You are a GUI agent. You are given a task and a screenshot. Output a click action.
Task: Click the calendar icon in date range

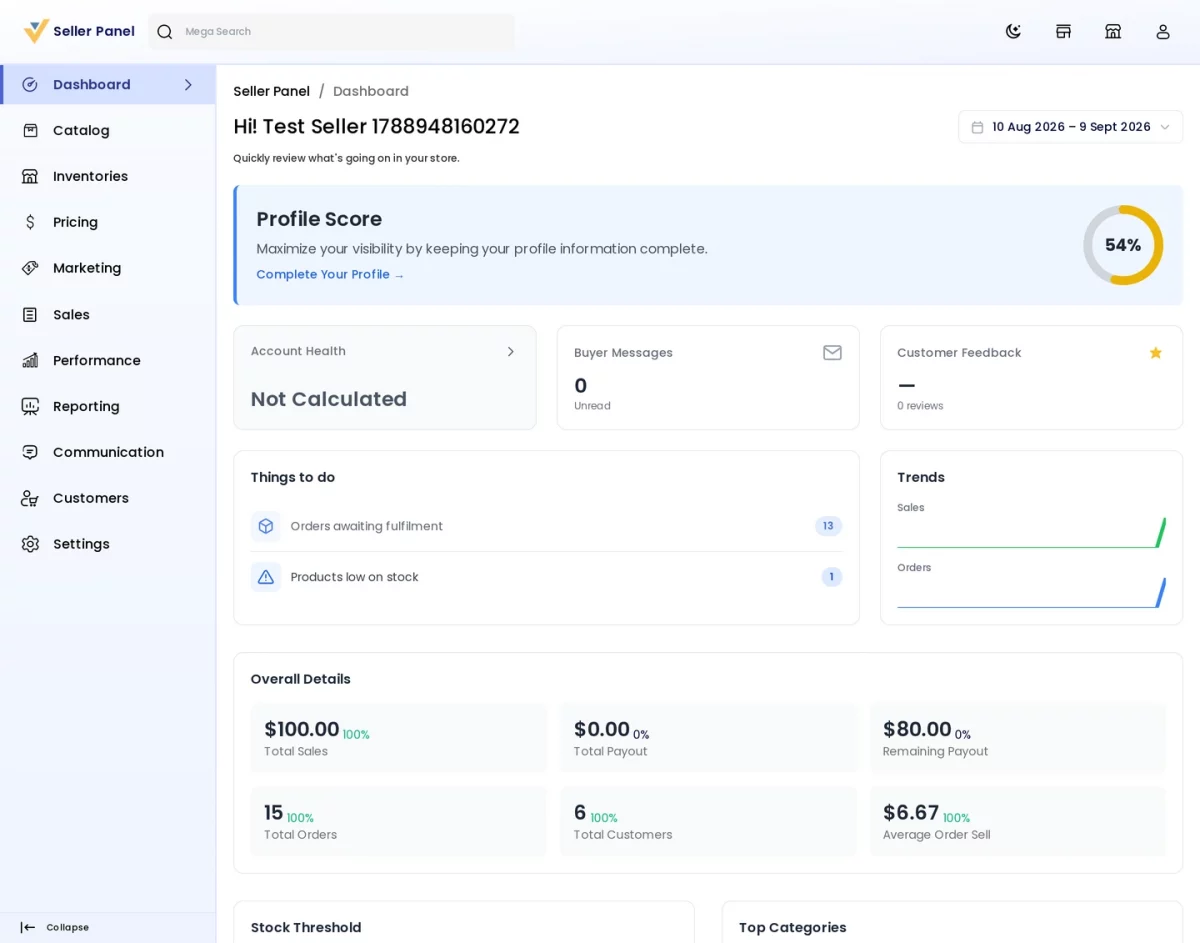977,127
